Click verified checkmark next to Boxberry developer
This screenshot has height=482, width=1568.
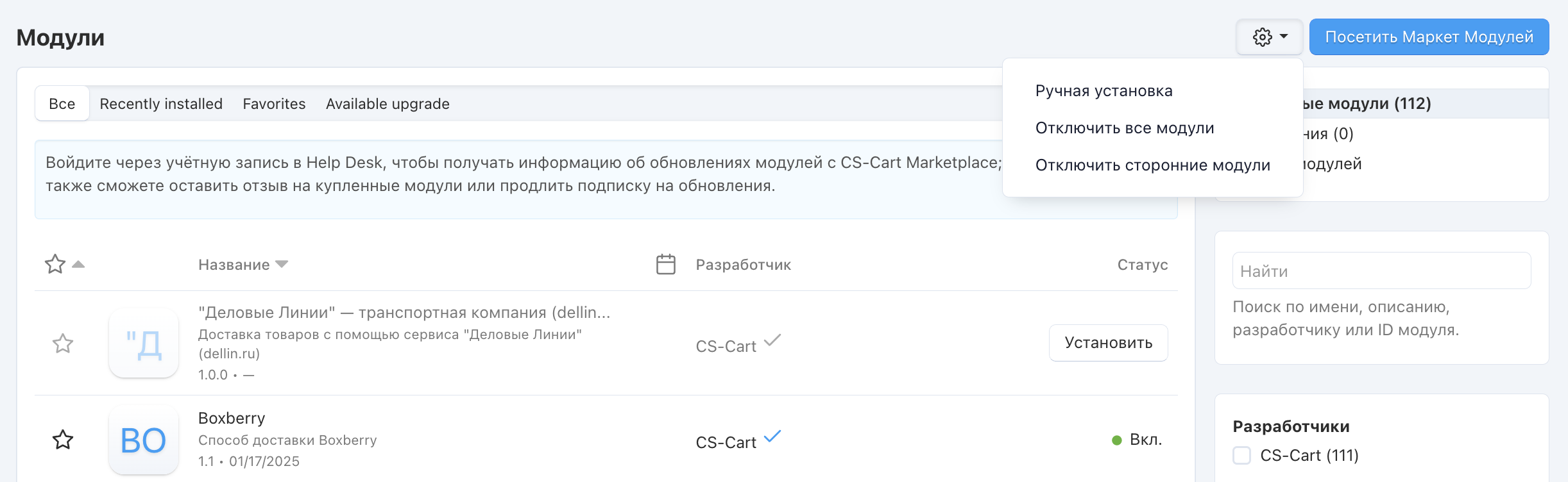click(772, 436)
